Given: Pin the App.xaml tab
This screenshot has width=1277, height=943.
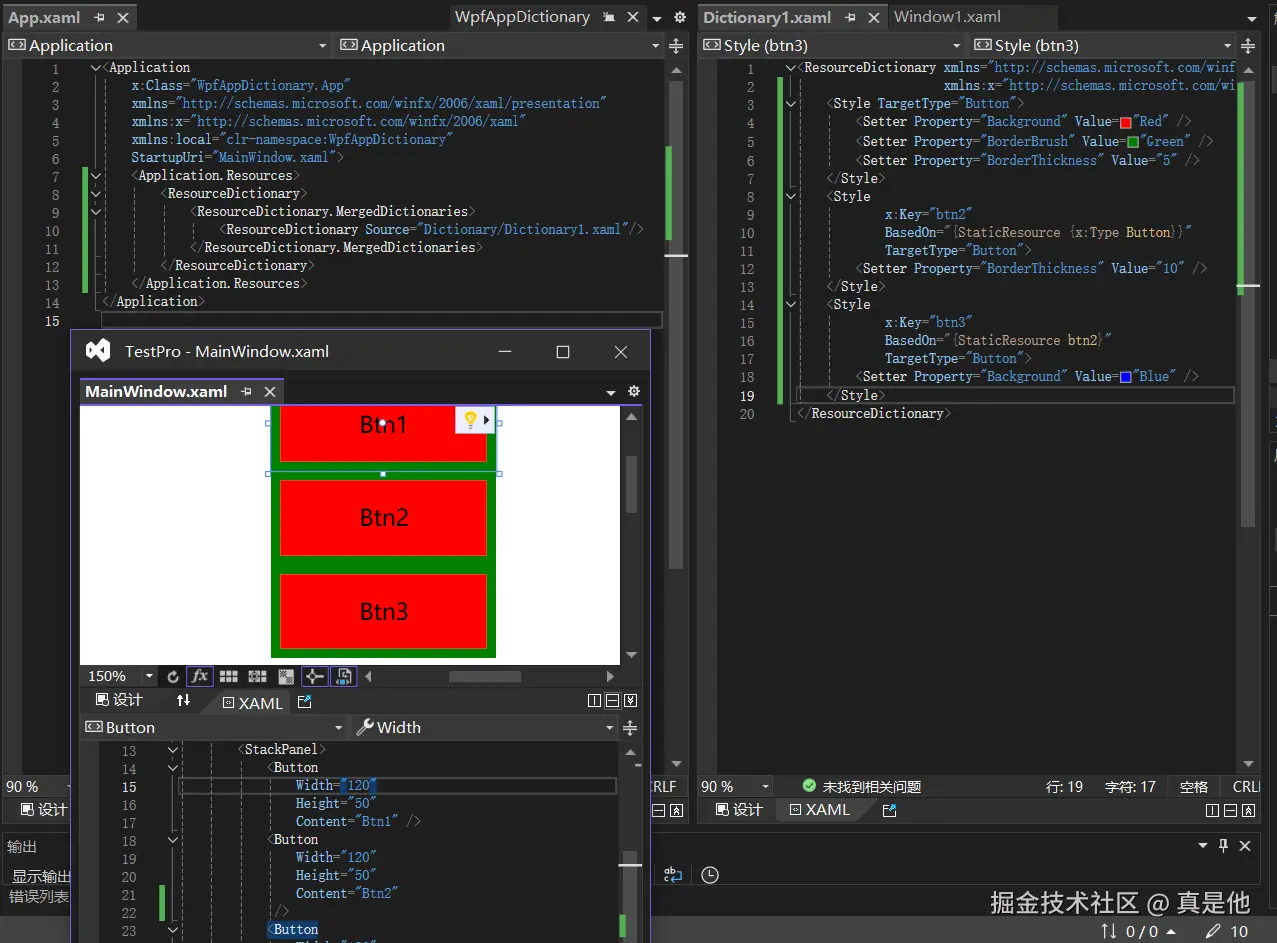Looking at the screenshot, I should tap(100, 18).
